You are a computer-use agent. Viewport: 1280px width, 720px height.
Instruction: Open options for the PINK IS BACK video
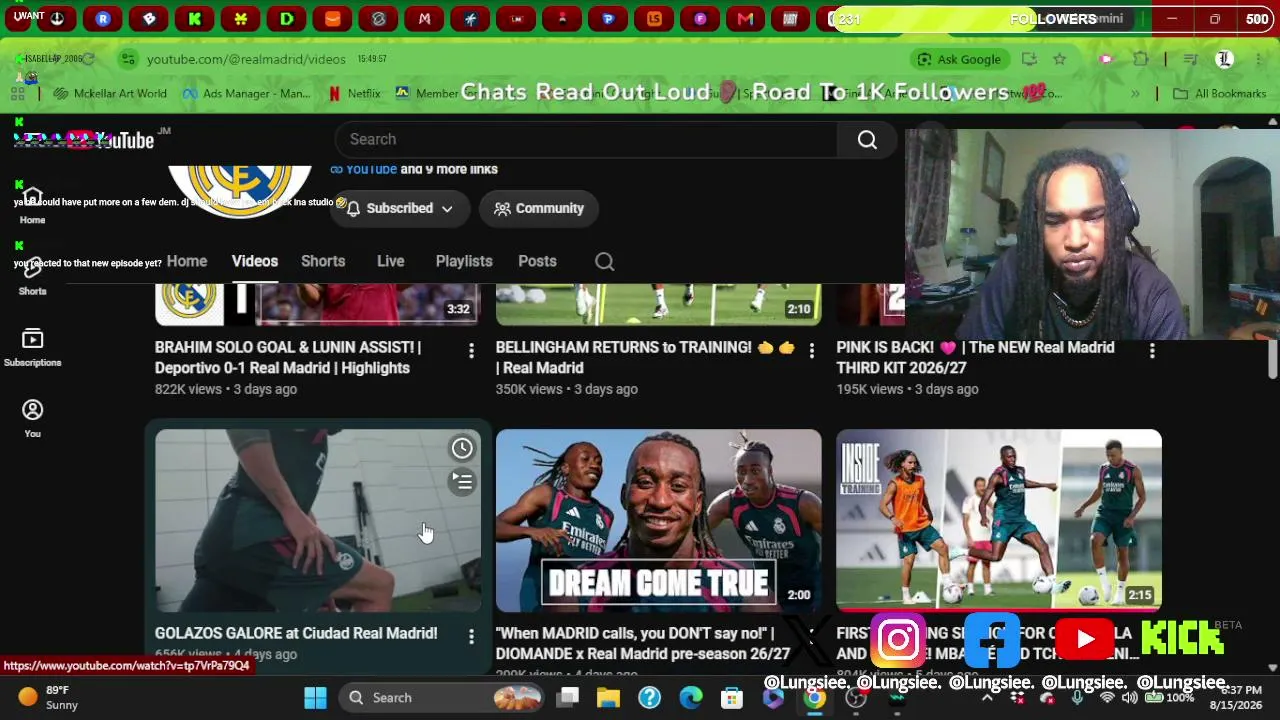click(x=1152, y=351)
